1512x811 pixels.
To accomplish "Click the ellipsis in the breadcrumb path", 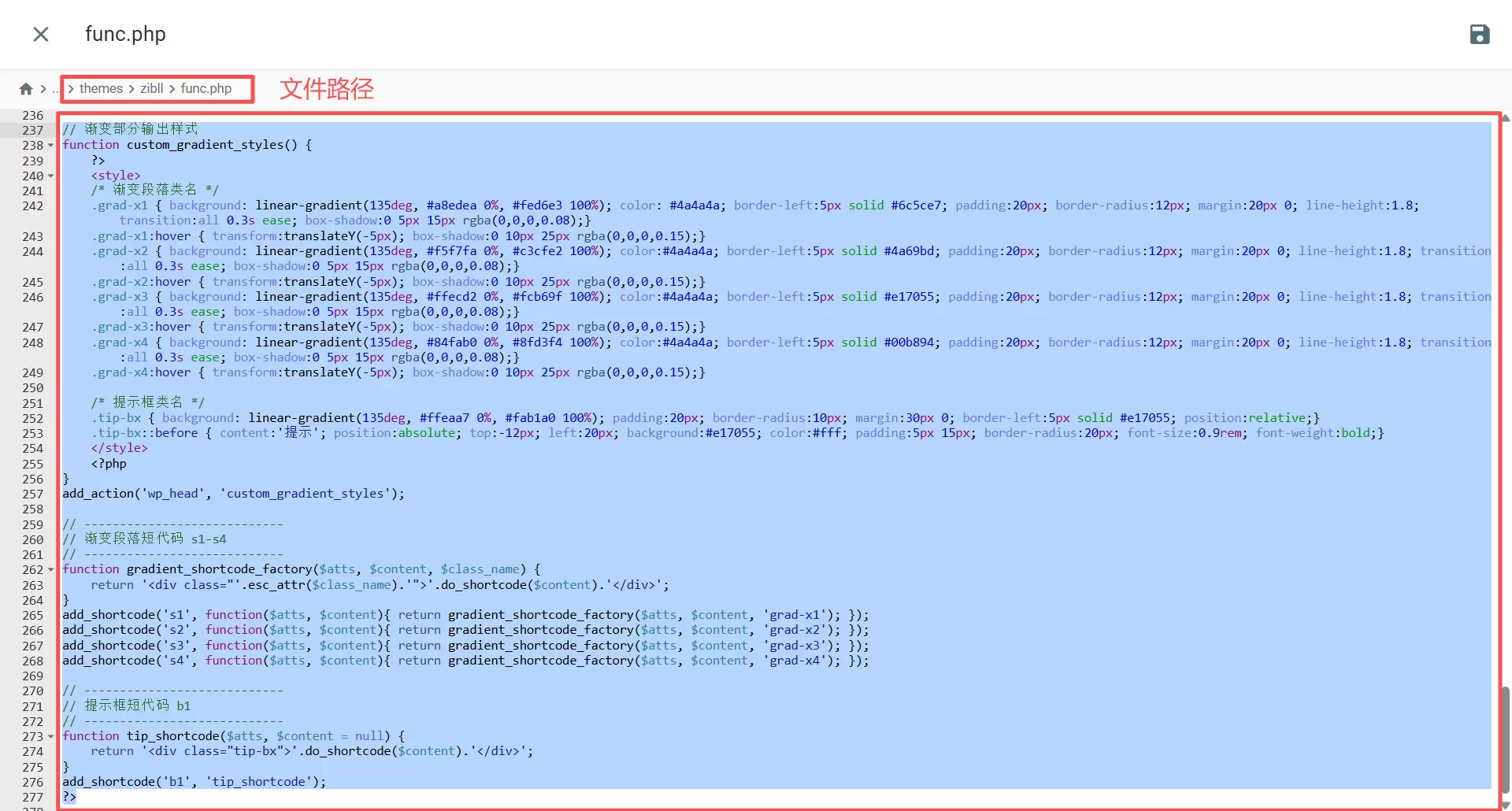I will tap(55, 89).
